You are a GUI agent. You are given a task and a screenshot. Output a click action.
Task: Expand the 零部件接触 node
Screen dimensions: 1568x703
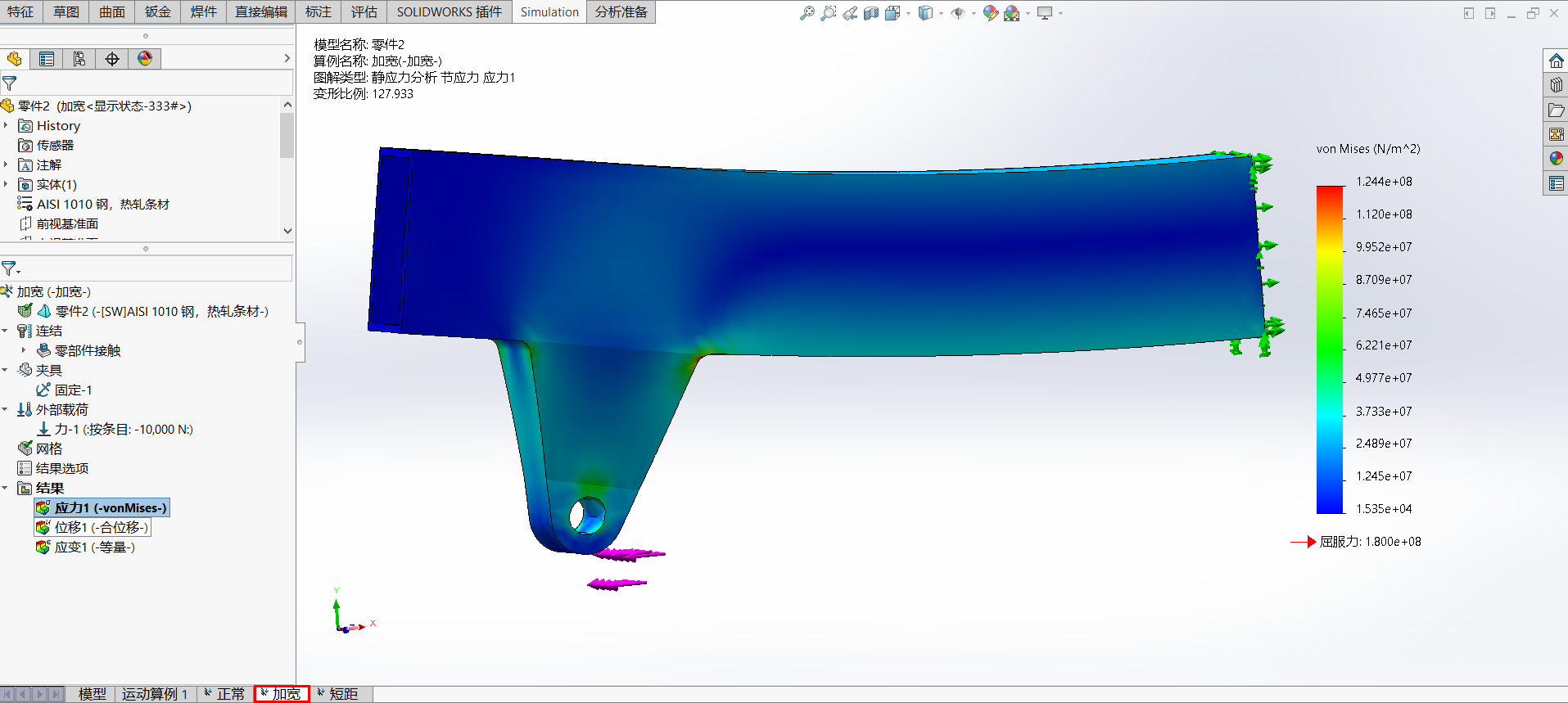click(x=24, y=350)
